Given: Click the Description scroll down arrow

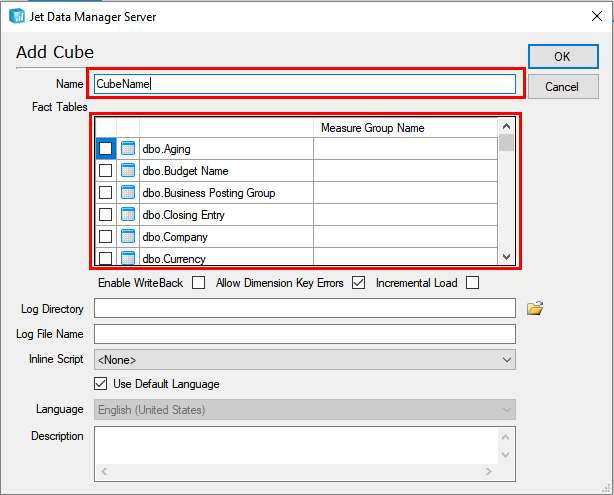Looking at the screenshot, I should click(506, 455).
